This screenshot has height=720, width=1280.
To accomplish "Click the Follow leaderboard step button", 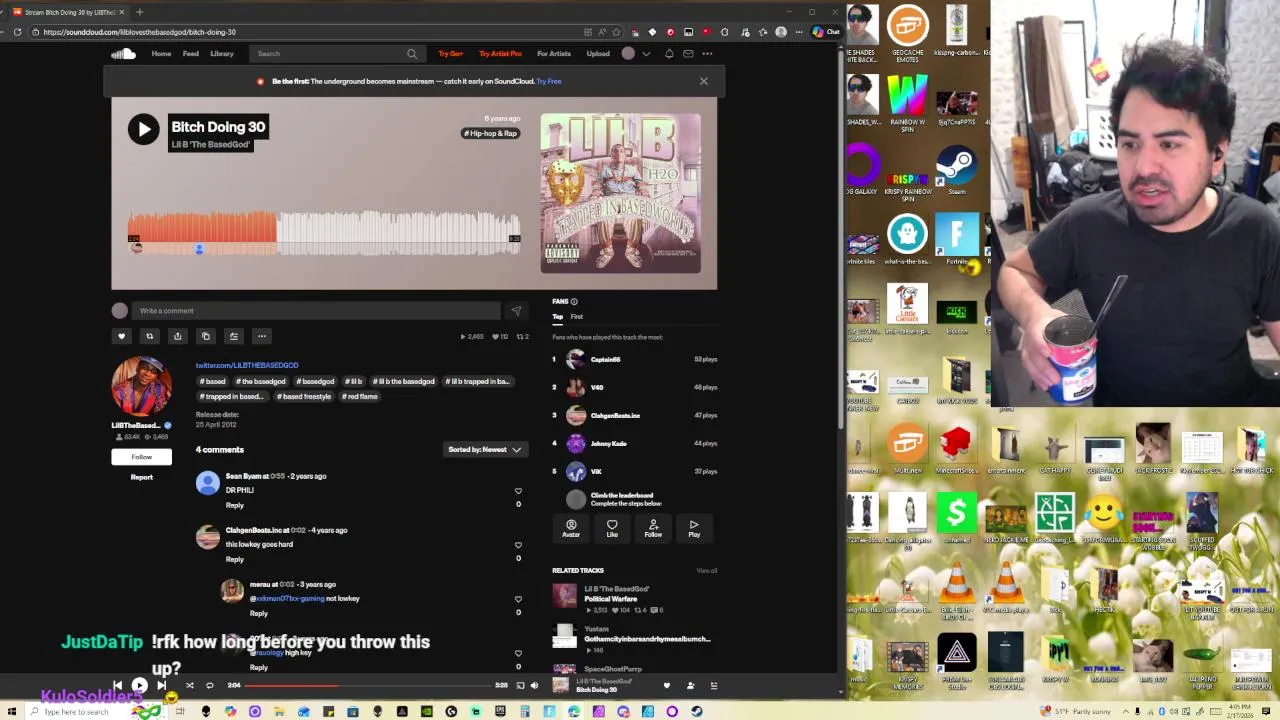I will click(x=653, y=528).
